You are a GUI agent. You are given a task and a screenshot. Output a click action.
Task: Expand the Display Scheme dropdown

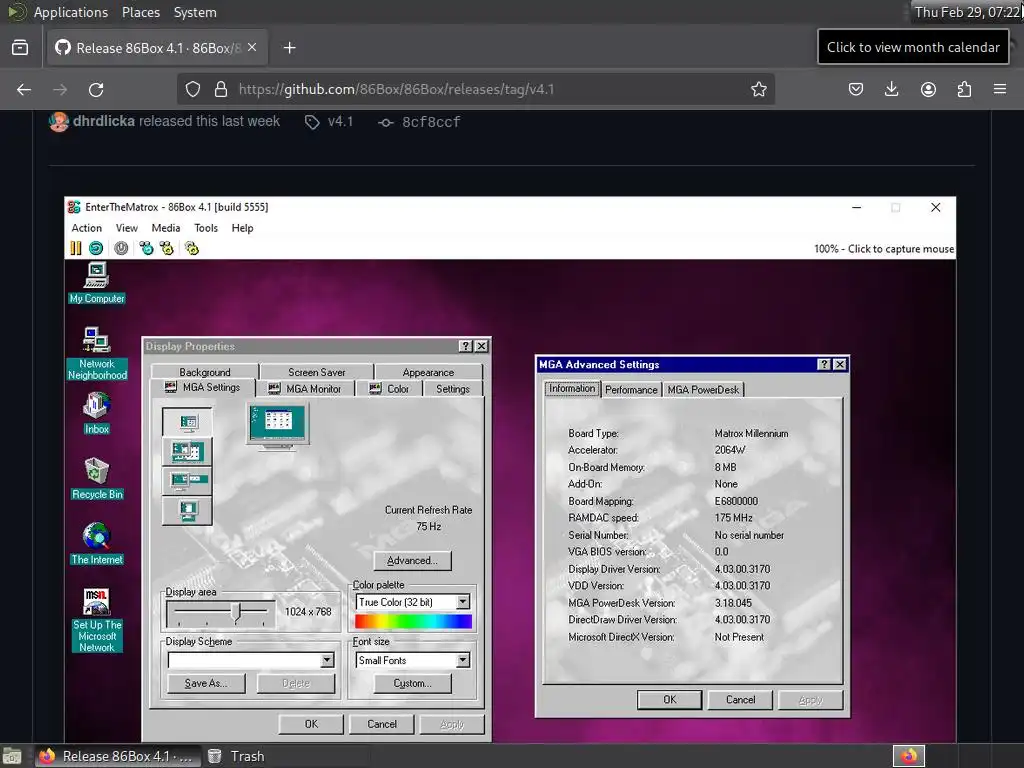coord(327,660)
